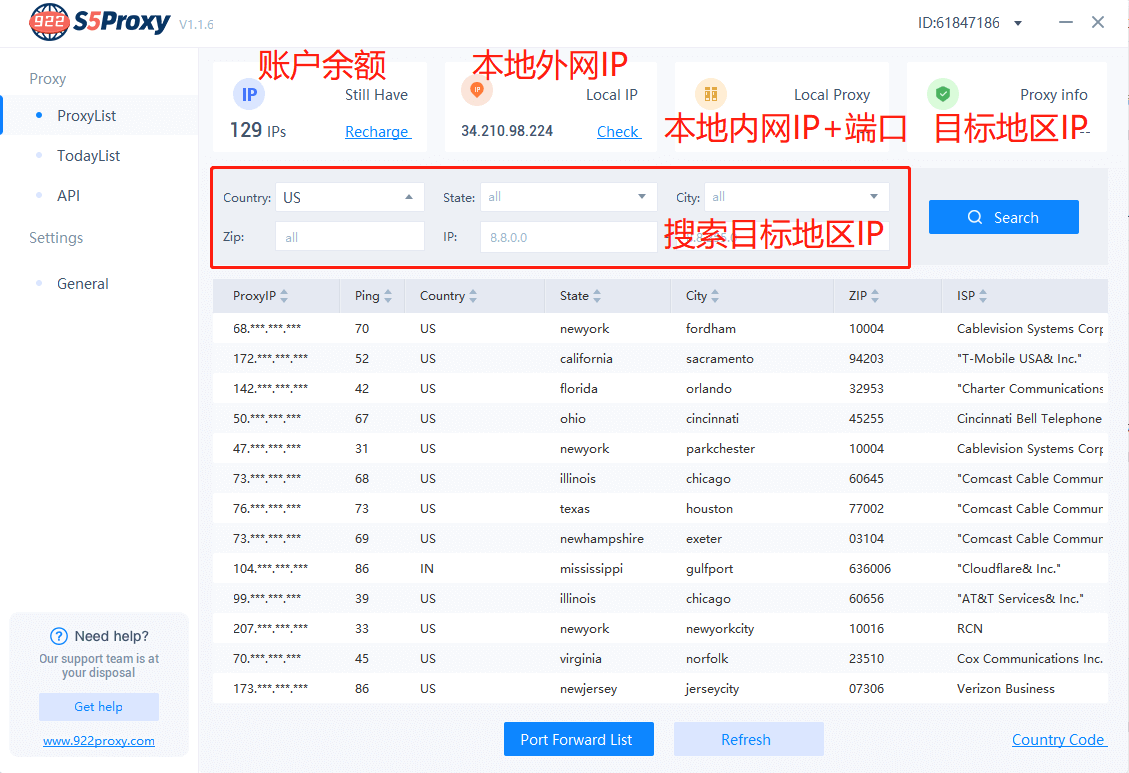
Task: Switch to the TodayList section
Action: pos(87,155)
